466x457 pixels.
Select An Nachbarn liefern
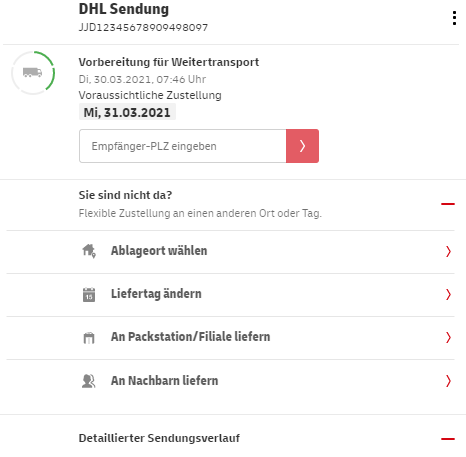click(230, 381)
